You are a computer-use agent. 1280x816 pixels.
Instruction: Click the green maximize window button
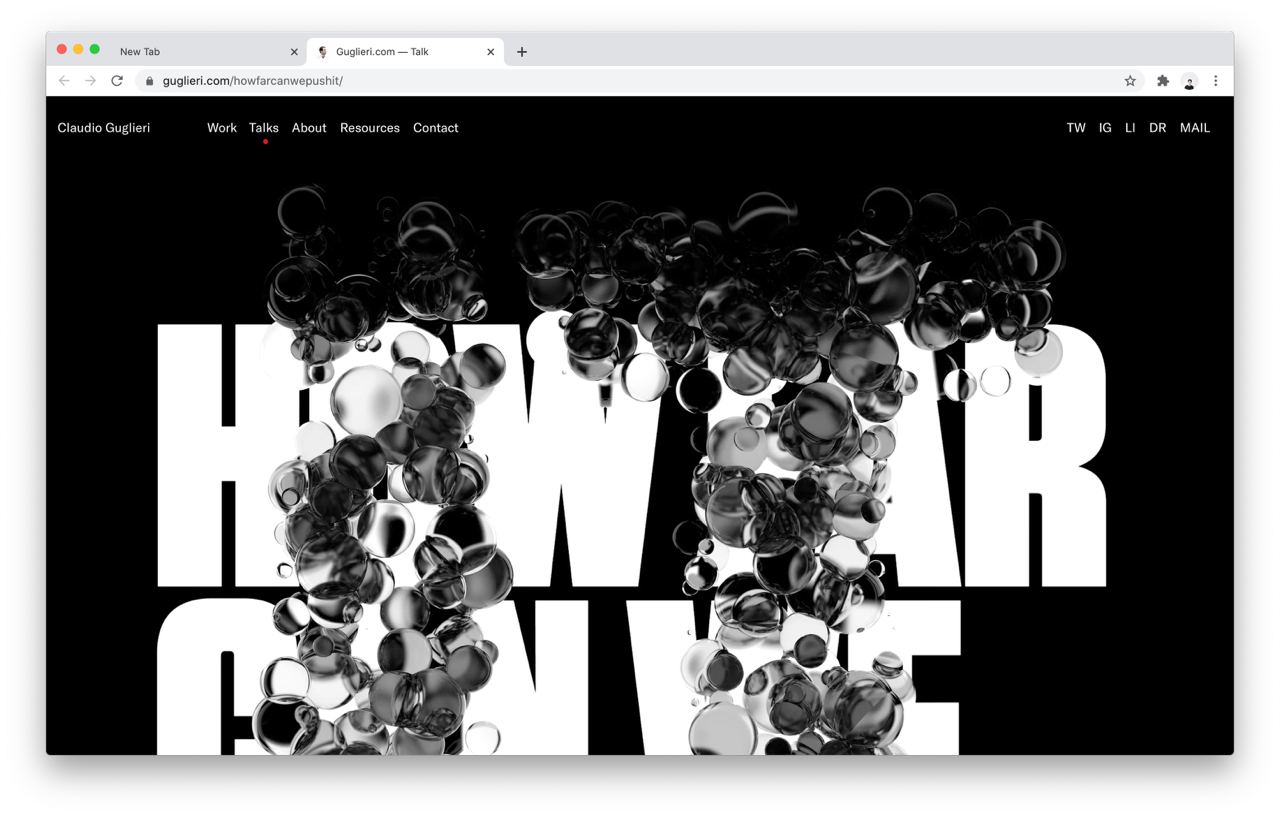click(95, 49)
